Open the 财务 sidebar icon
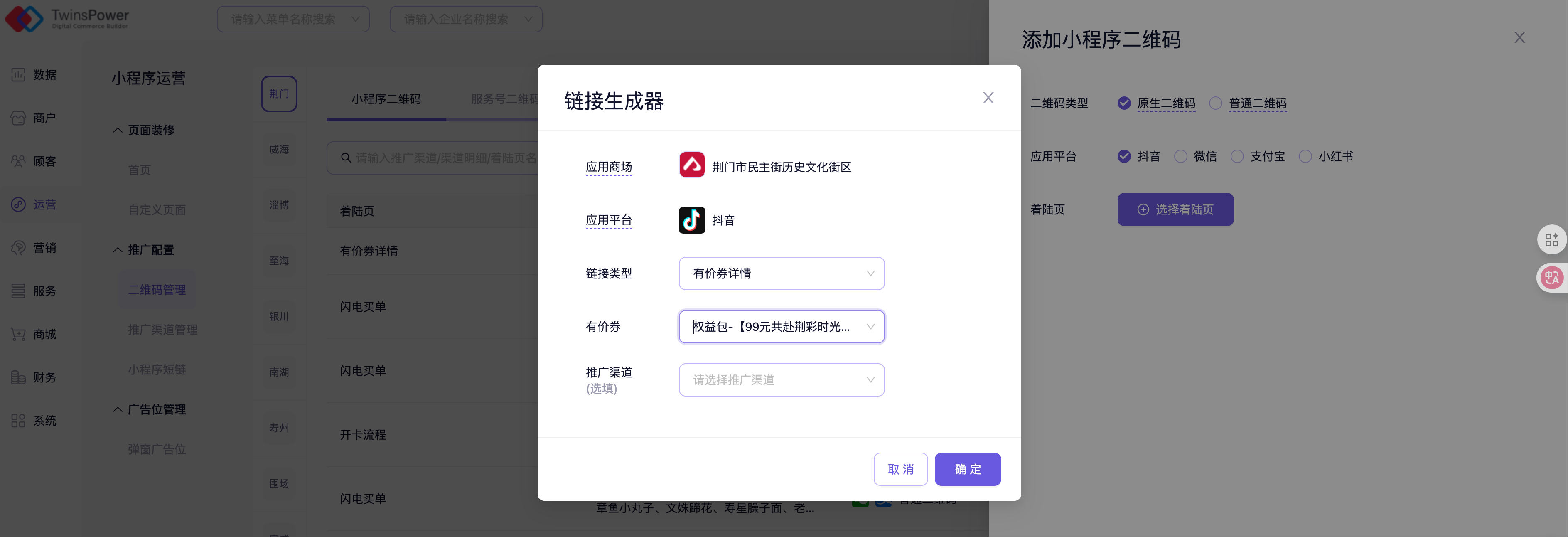Image resolution: width=1568 pixels, height=537 pixels. (18, 377)
